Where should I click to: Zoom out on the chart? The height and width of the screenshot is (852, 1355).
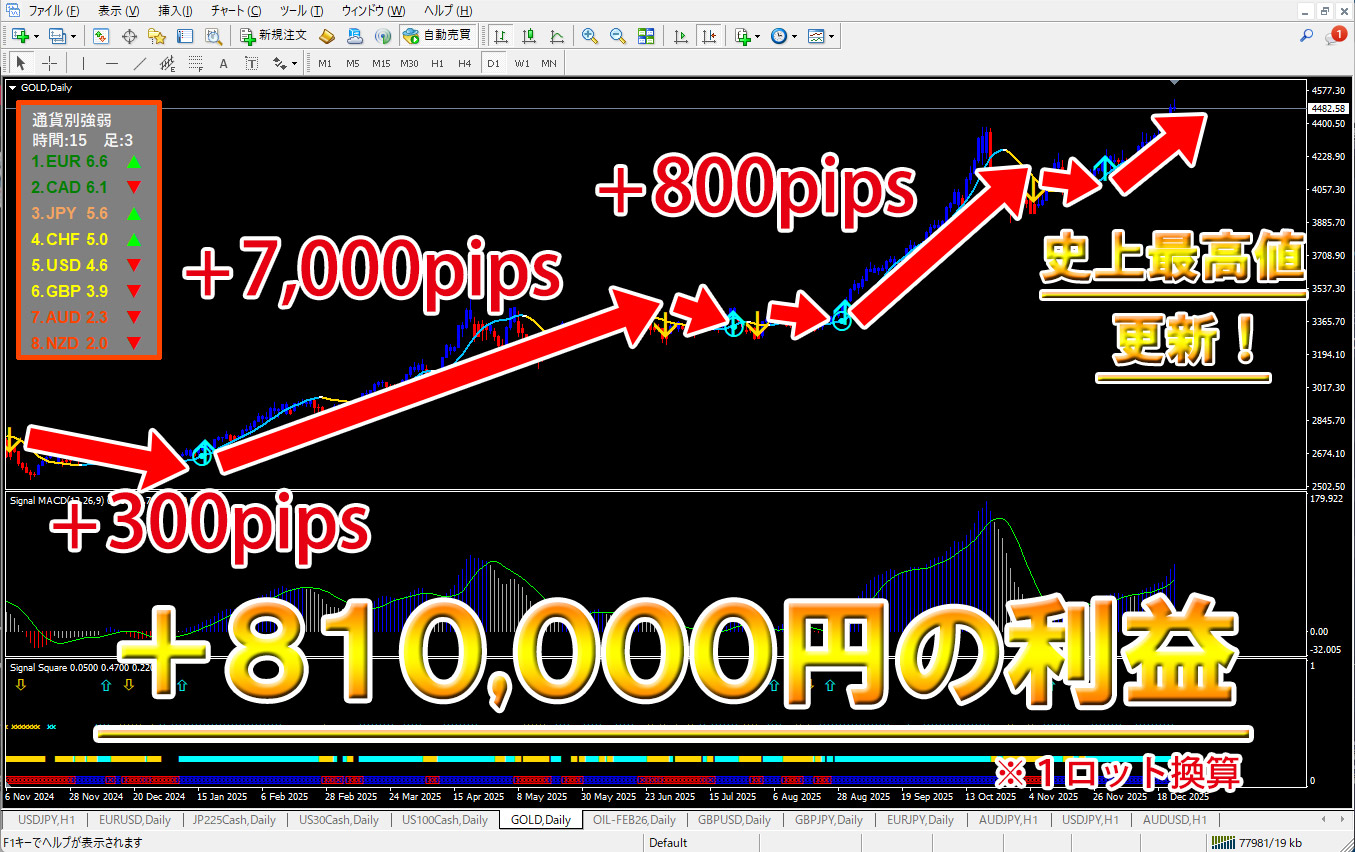[x=618, y=36]
